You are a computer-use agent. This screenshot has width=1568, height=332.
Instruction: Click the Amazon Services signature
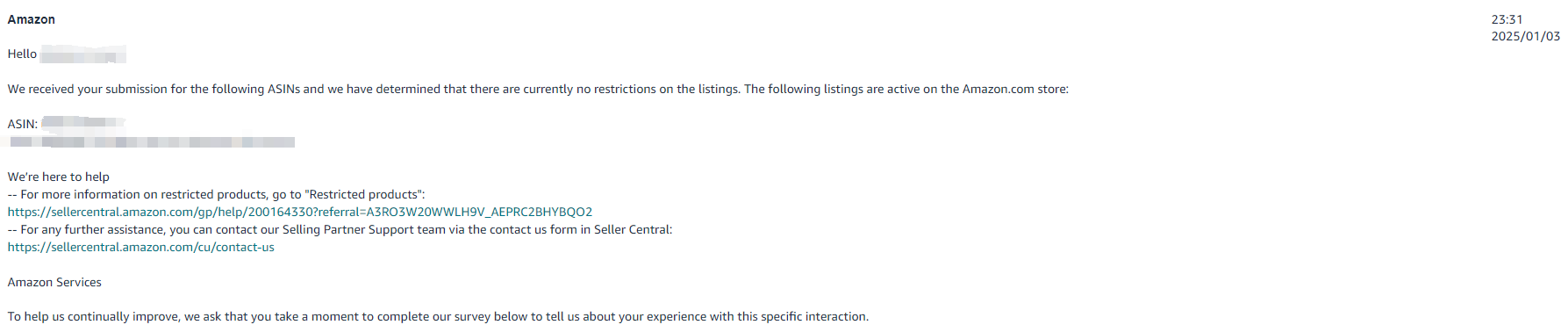pyautogui.click(x=54, y=282)
